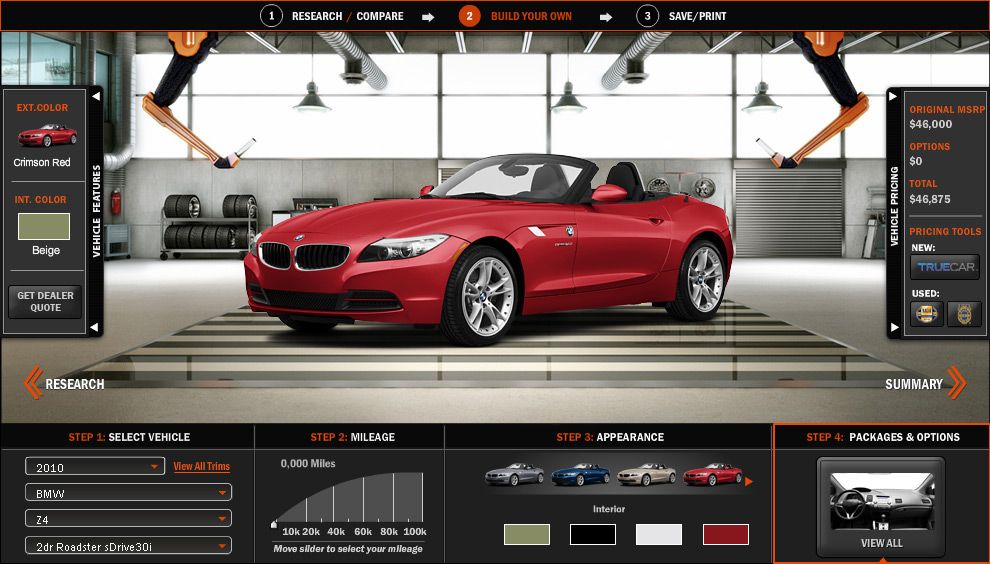This screenshot has width=990, height=564.
Task: Click the Get Dealer Quote button
Action: [45, 301]
